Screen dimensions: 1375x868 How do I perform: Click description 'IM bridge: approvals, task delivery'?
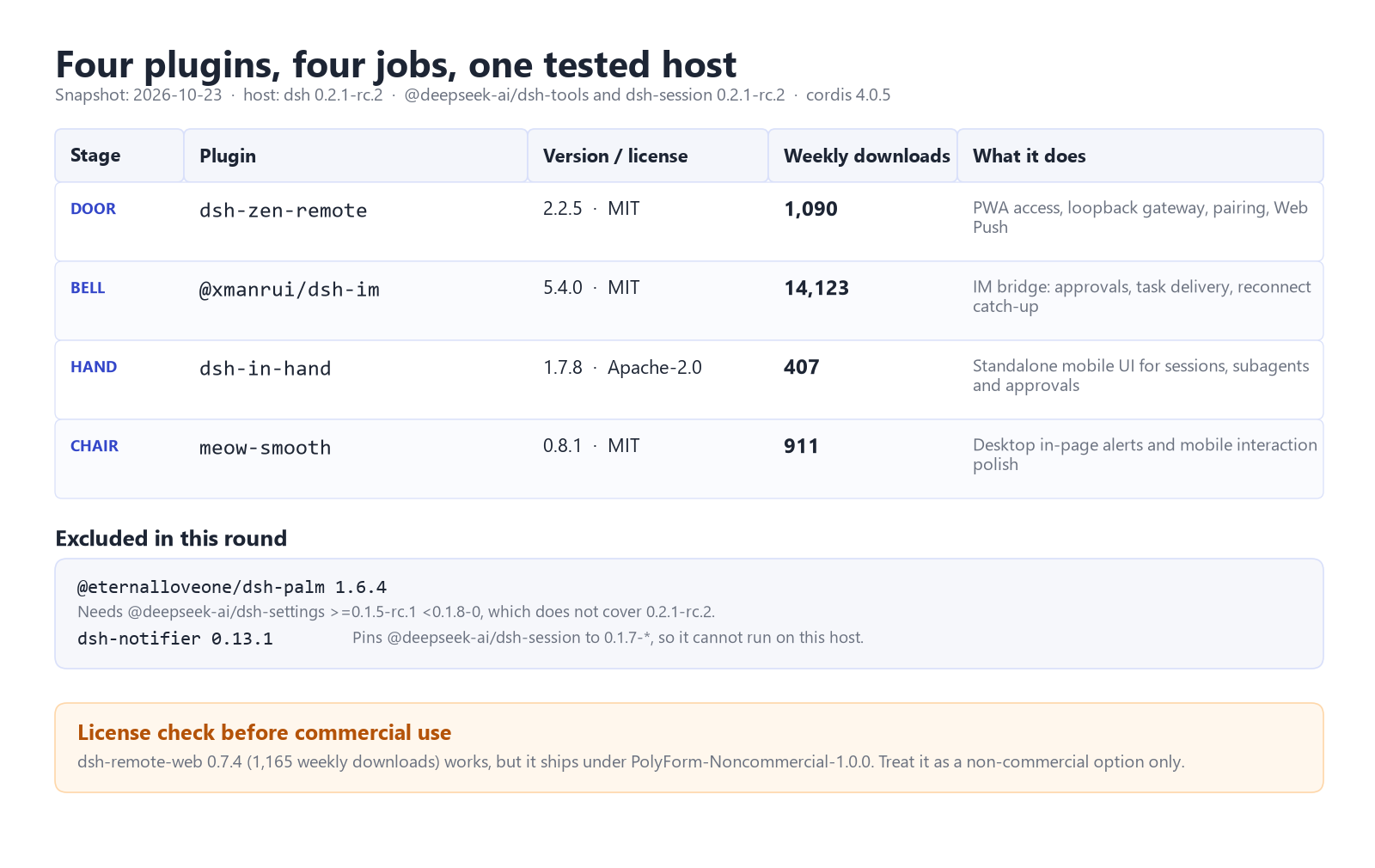point(1142,296)
